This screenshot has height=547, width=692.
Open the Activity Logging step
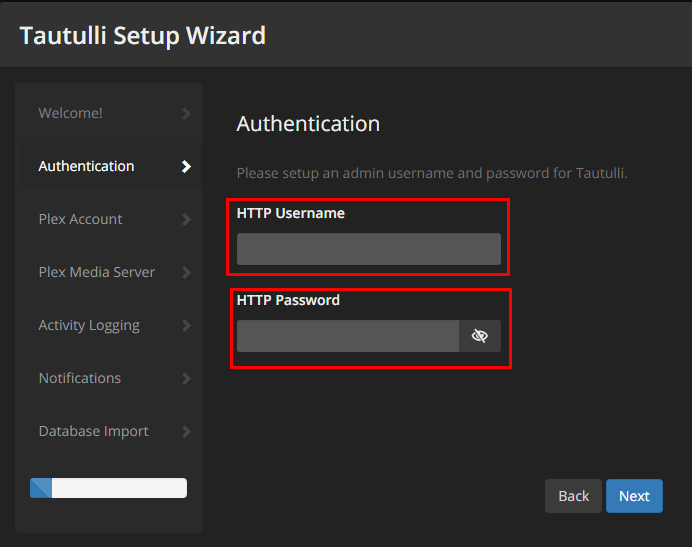pyautogui.click(x=109, y=325)
